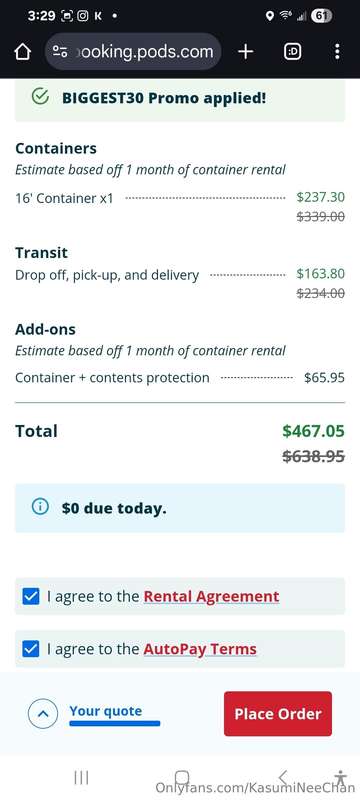The width and height of the screenshot is (360, 800).
Task: Open the AutoPay Terms link
Action: (x=200, y=649)
